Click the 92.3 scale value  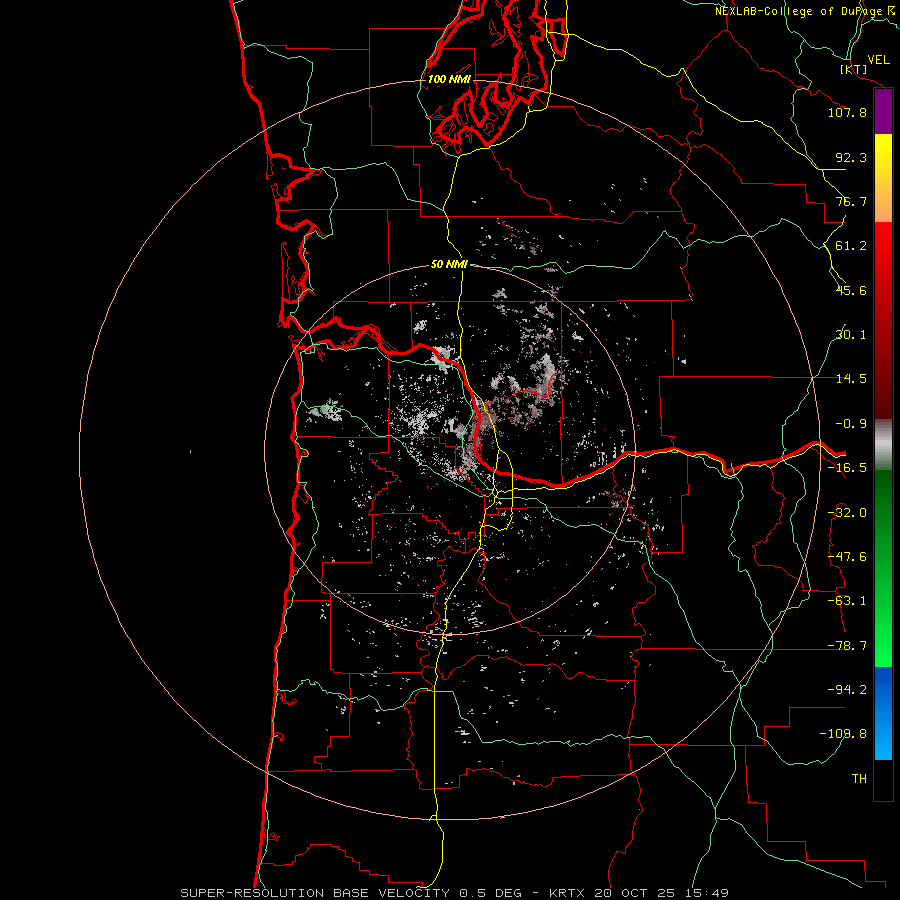pos(851,157)
